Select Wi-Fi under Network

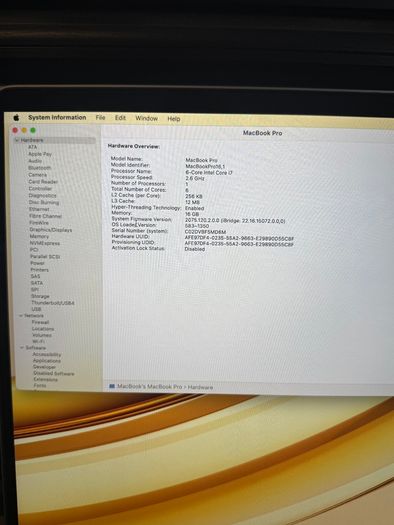point(38,341)
